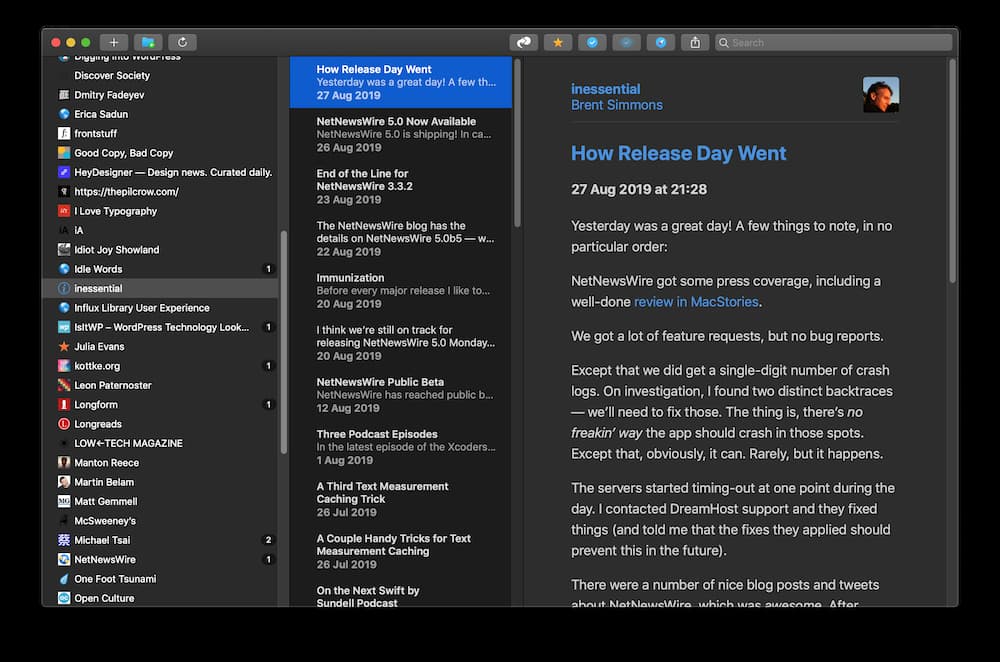Click Longform feed icon

[64, 404]
